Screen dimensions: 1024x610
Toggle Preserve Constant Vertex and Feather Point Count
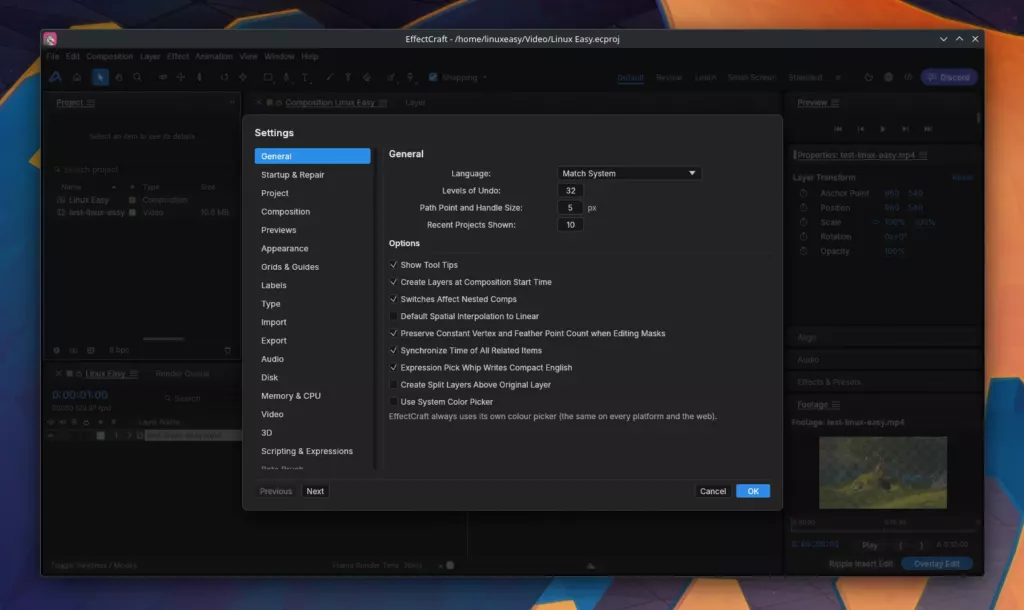click(x=393, y=333)
